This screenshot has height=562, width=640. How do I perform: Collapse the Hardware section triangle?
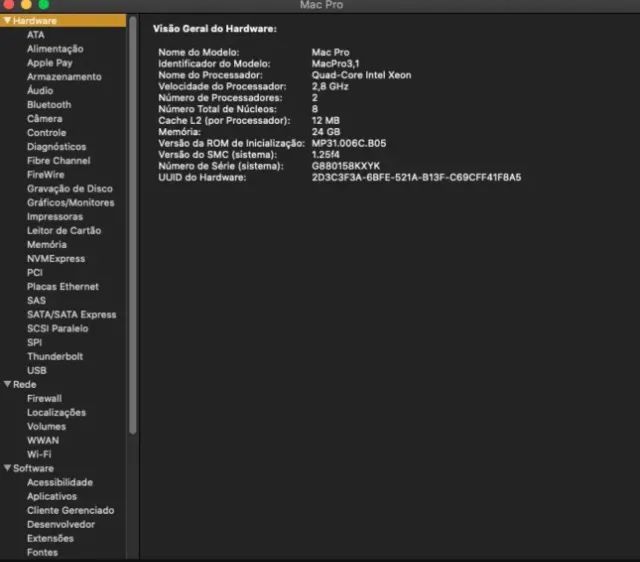(x=7, y=20)
